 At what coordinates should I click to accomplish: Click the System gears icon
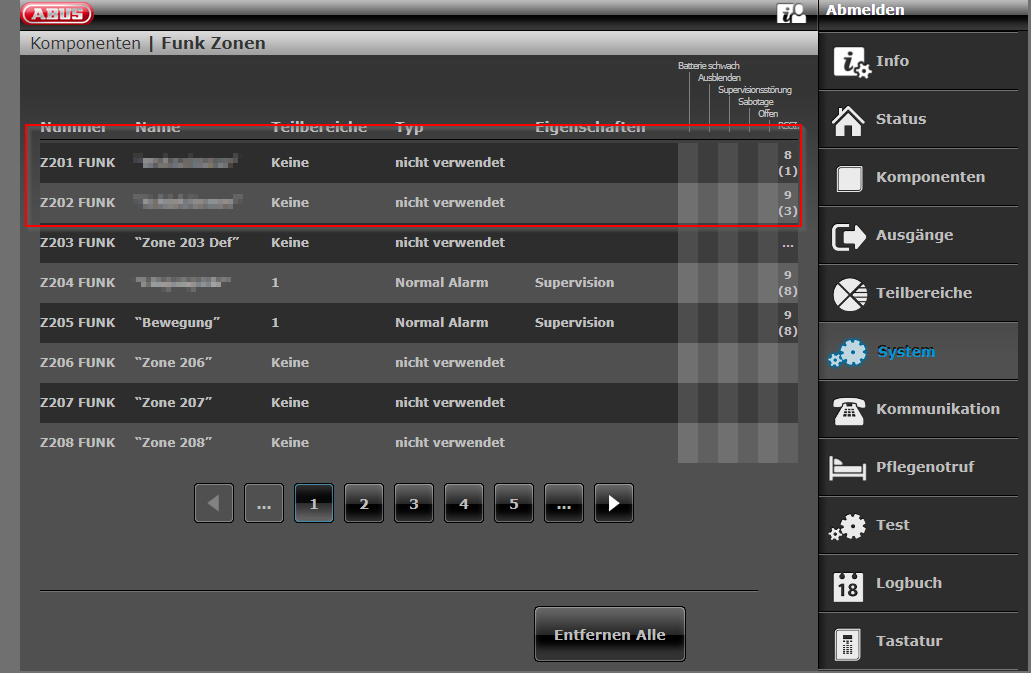tap(849, 352)
